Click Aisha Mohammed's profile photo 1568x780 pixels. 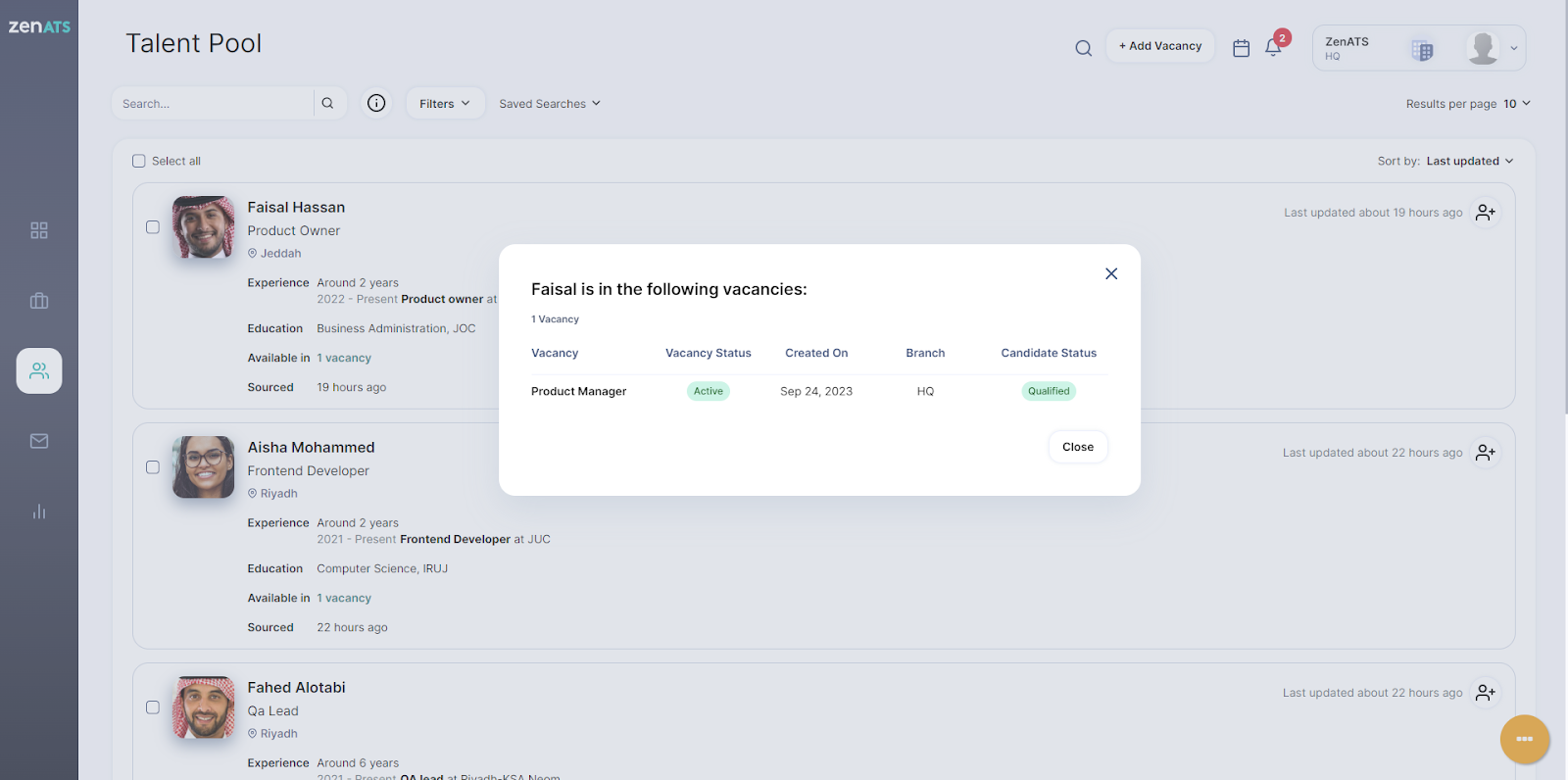204,467
